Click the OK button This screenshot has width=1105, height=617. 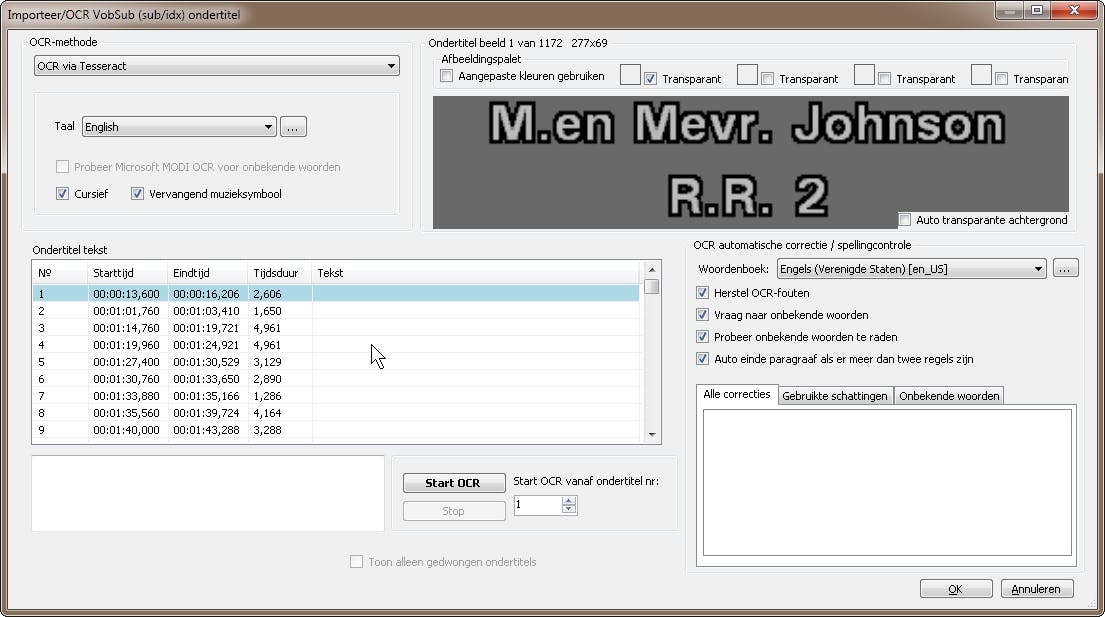956,589
